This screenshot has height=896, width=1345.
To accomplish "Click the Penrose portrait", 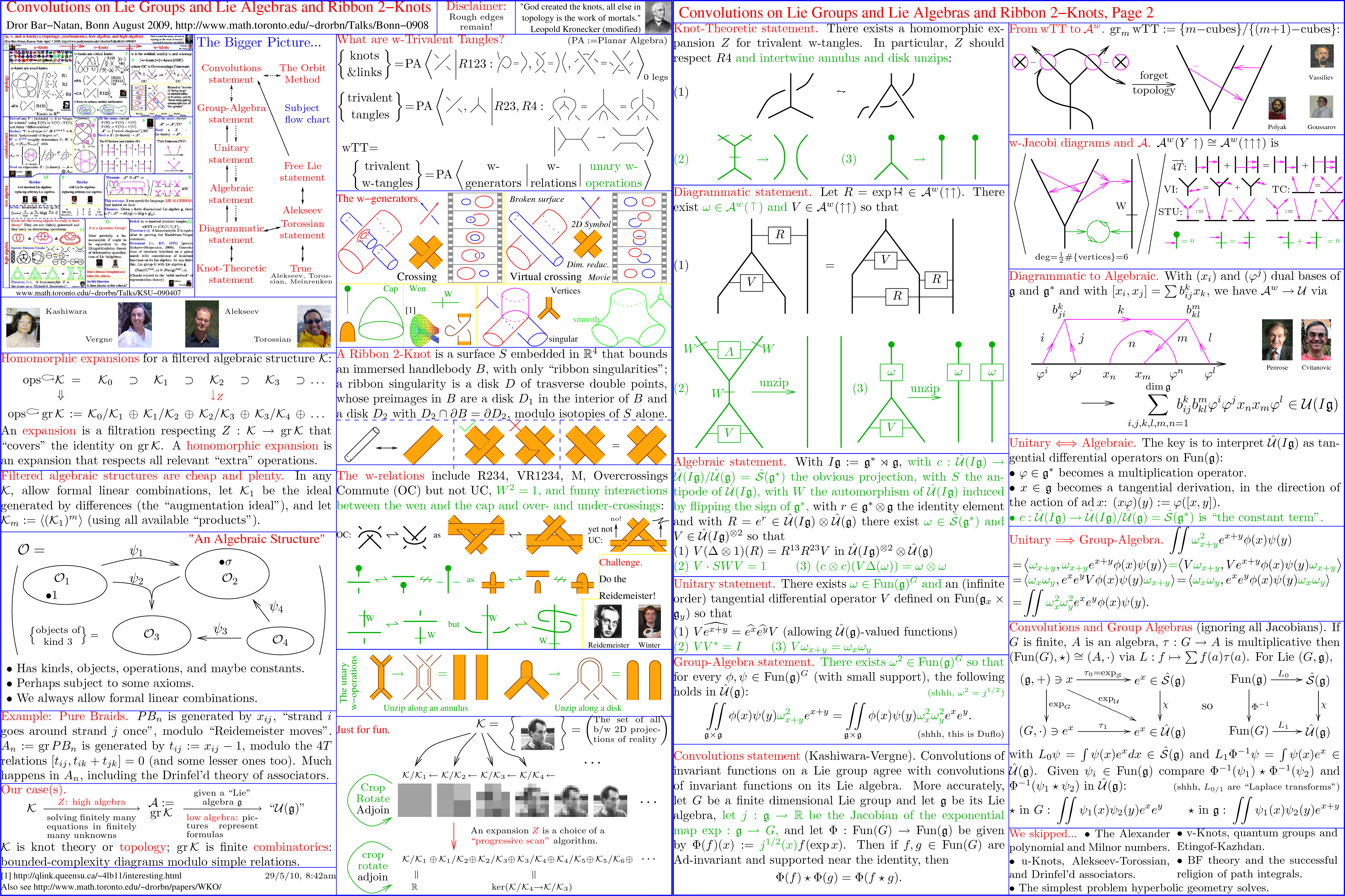I will coord(1277,340).
